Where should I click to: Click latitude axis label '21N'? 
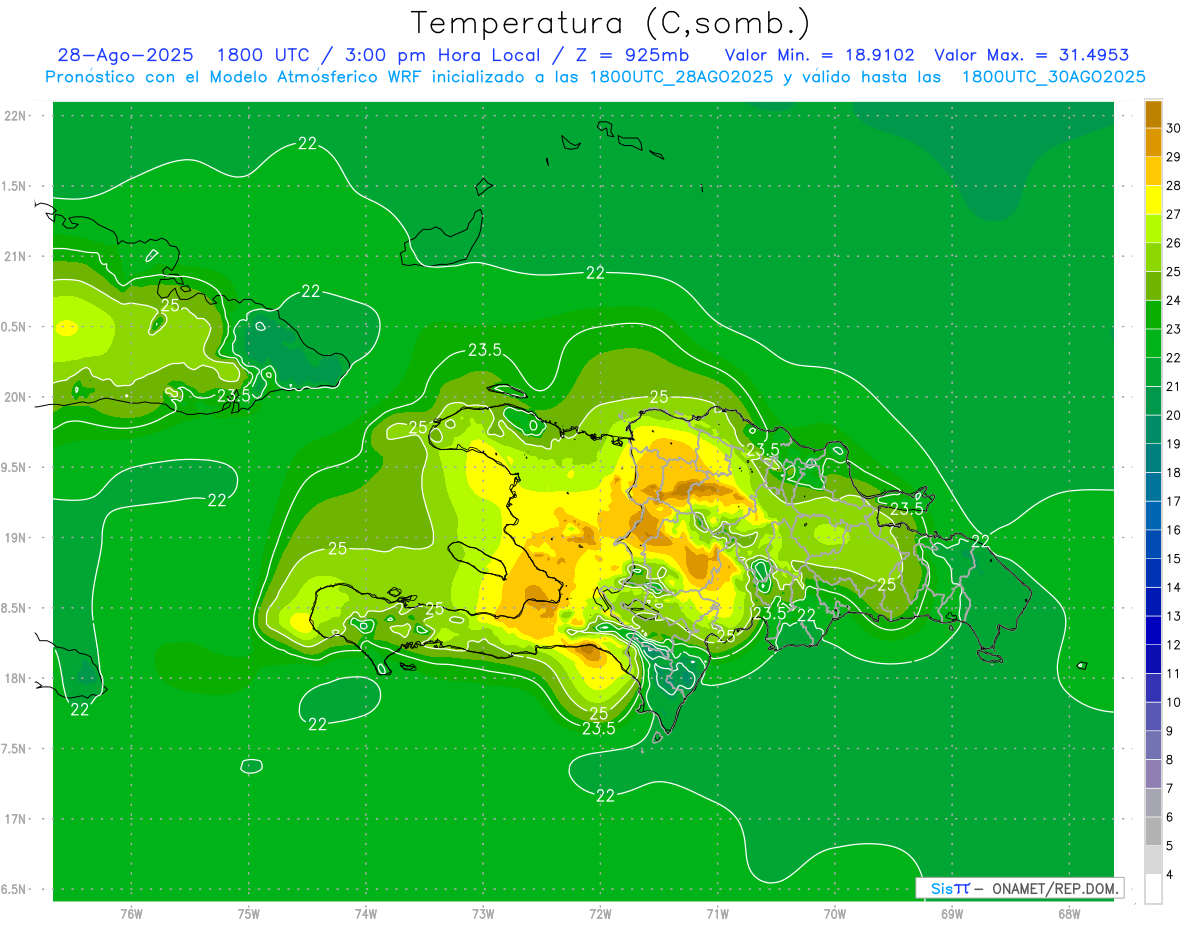pos(15,256)
